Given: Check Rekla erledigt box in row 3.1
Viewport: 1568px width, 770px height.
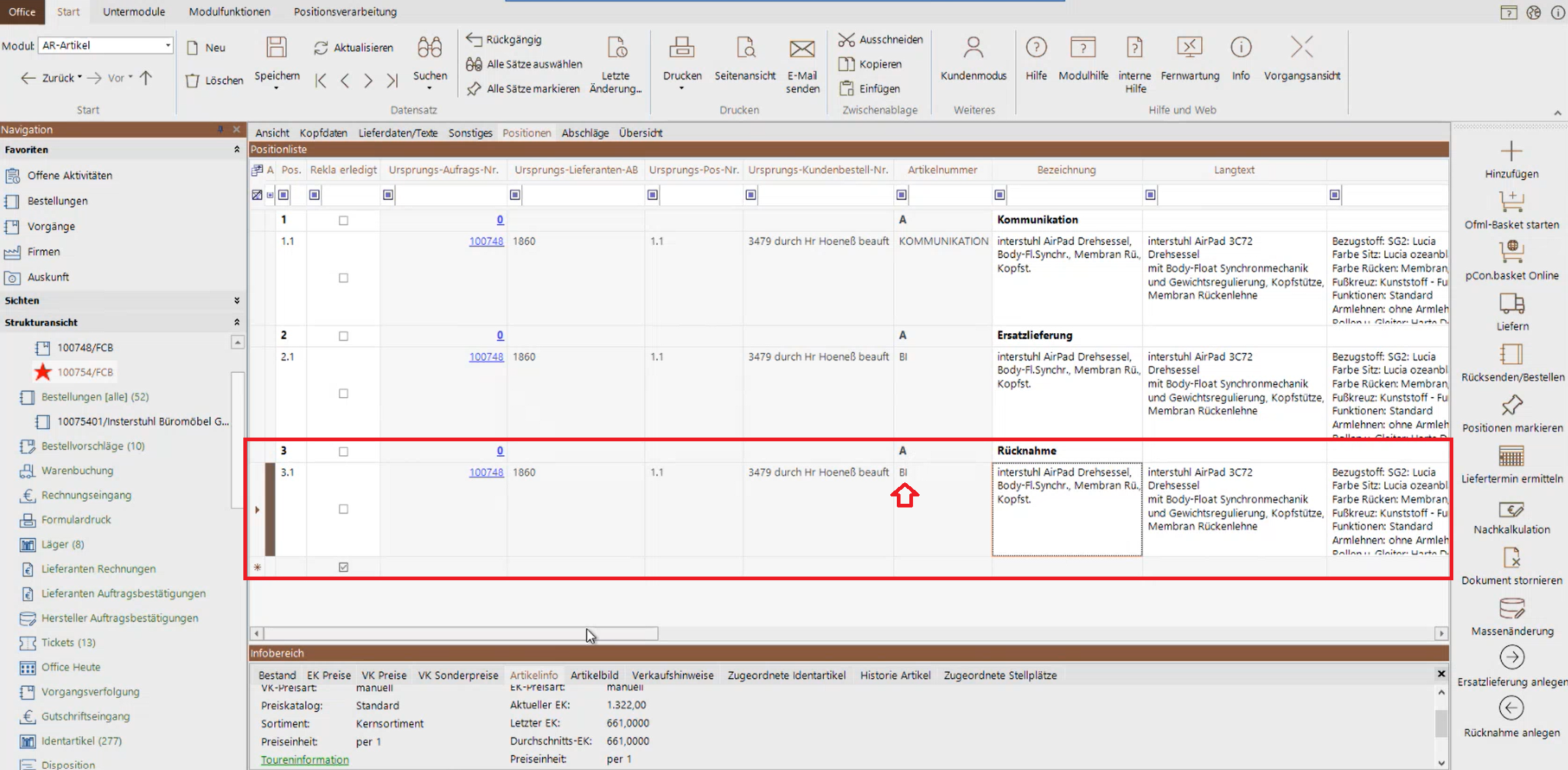Looking at the screenshot, I should [343, 509].
